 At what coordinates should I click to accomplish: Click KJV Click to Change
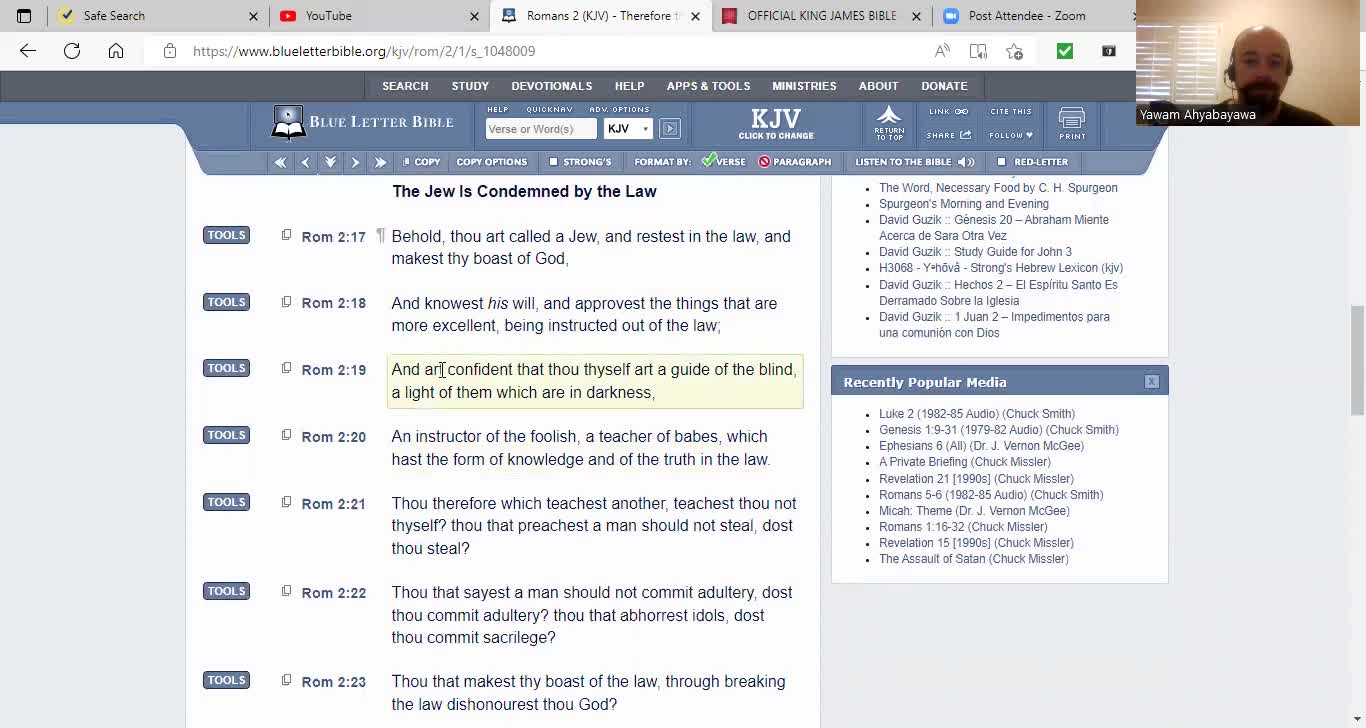coord(776,123)
